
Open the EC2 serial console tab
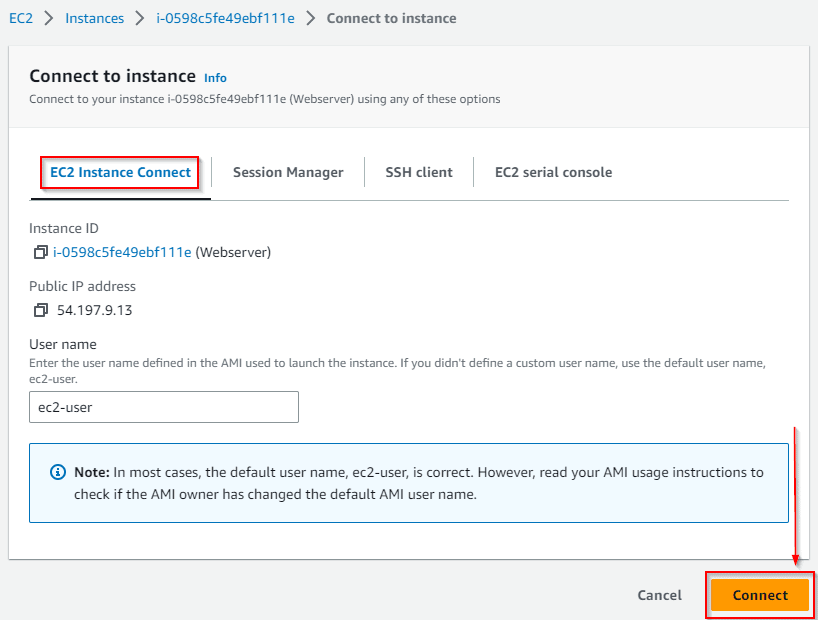553,172
